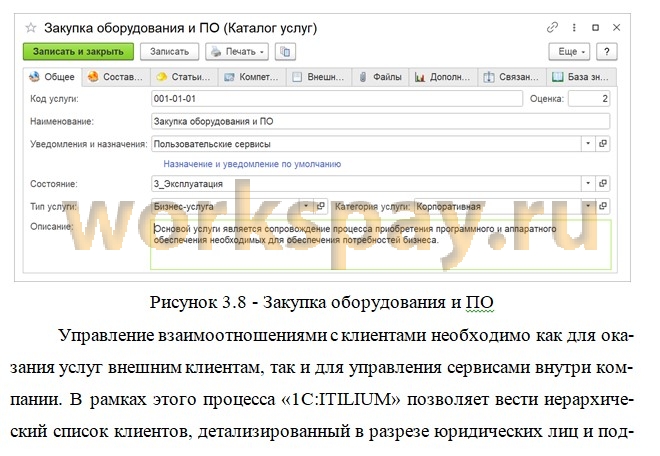Expand the Категория услуги dropdown
The image size is (660, 456).
point(588,207)
